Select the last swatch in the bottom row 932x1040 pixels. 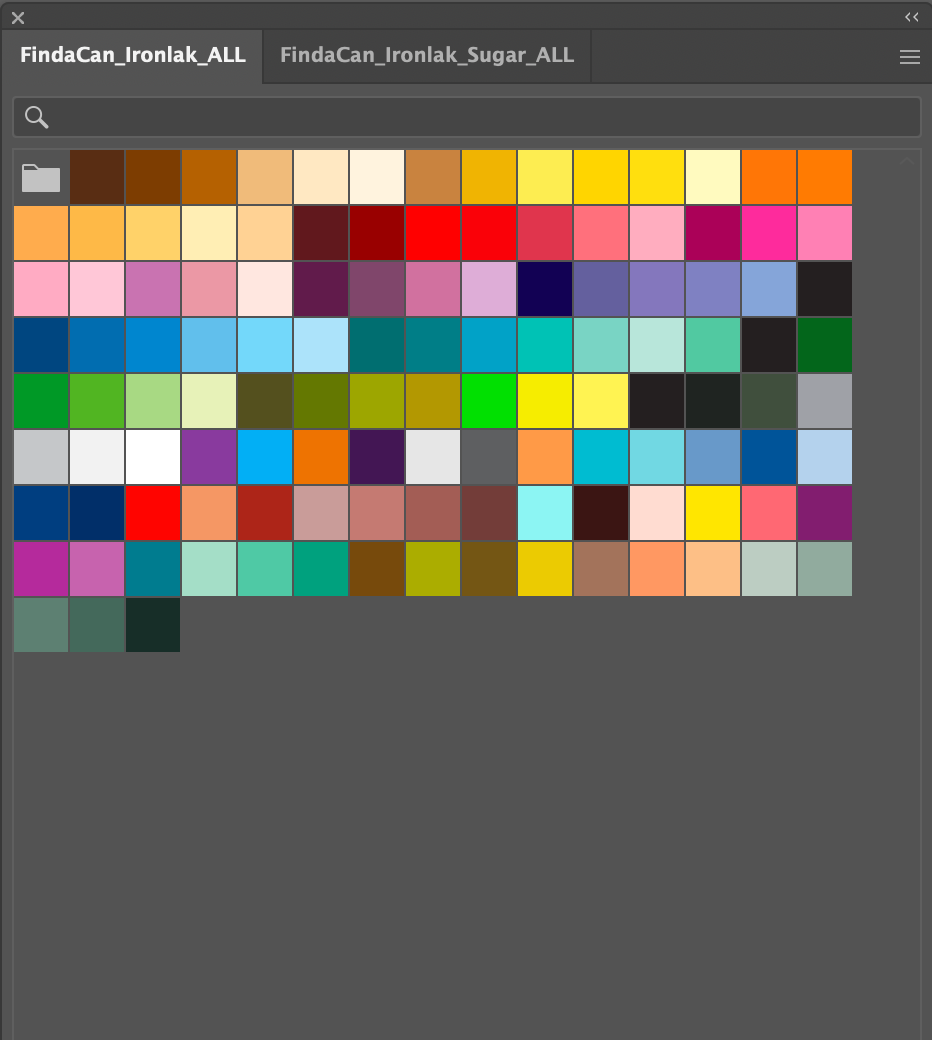point(153,625)
